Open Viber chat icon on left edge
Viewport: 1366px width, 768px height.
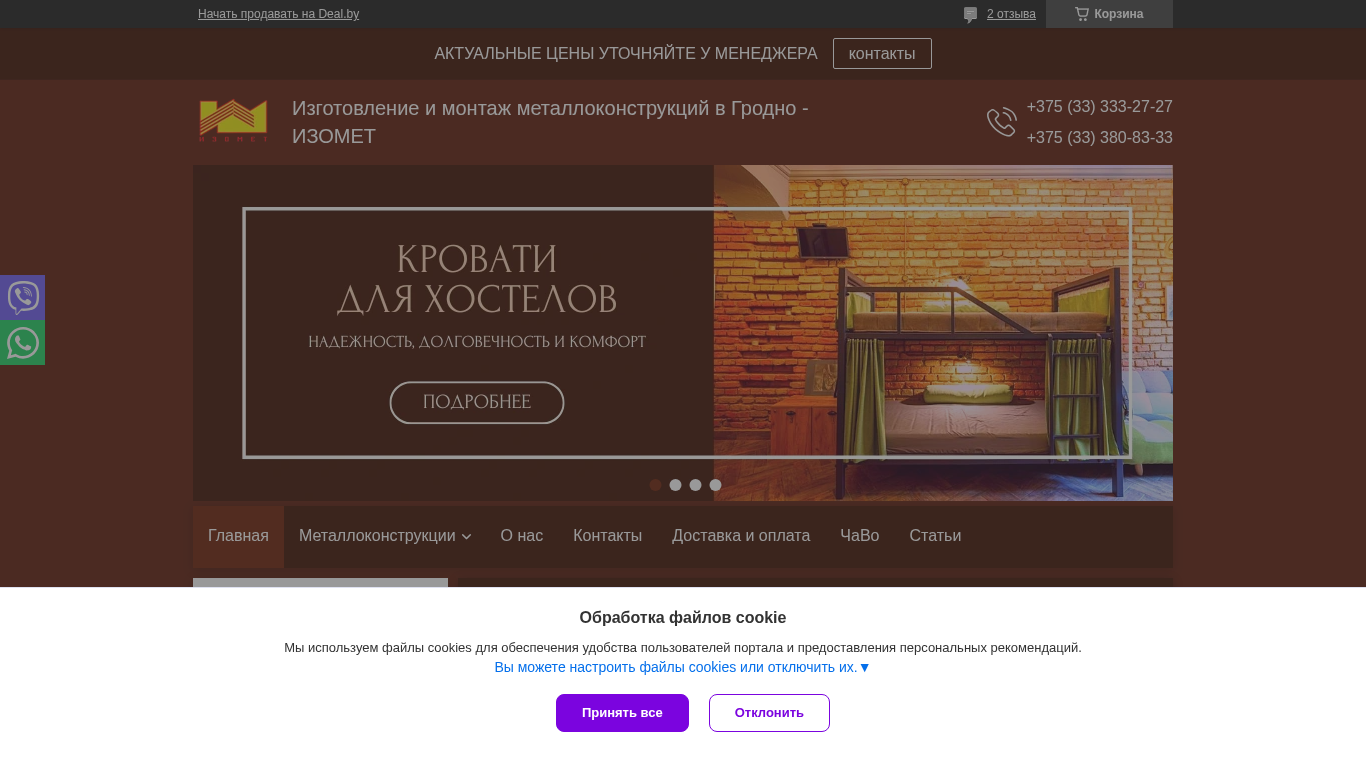[x=22, y=297]
